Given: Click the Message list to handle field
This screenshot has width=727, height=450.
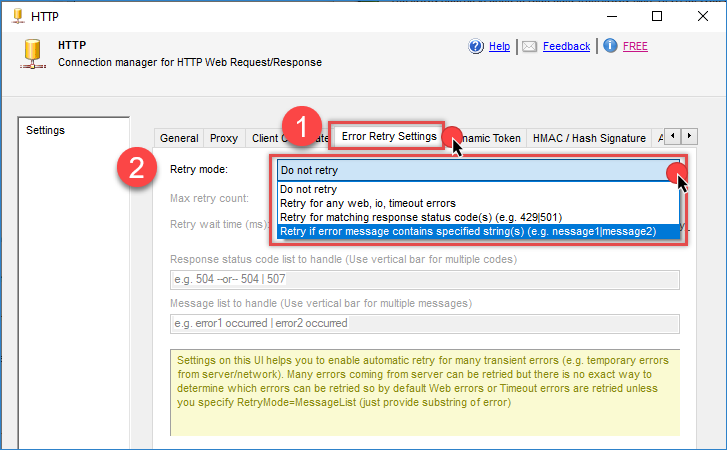Looking at the screenshot, I should pyautogui.click(x=424, y=324).
